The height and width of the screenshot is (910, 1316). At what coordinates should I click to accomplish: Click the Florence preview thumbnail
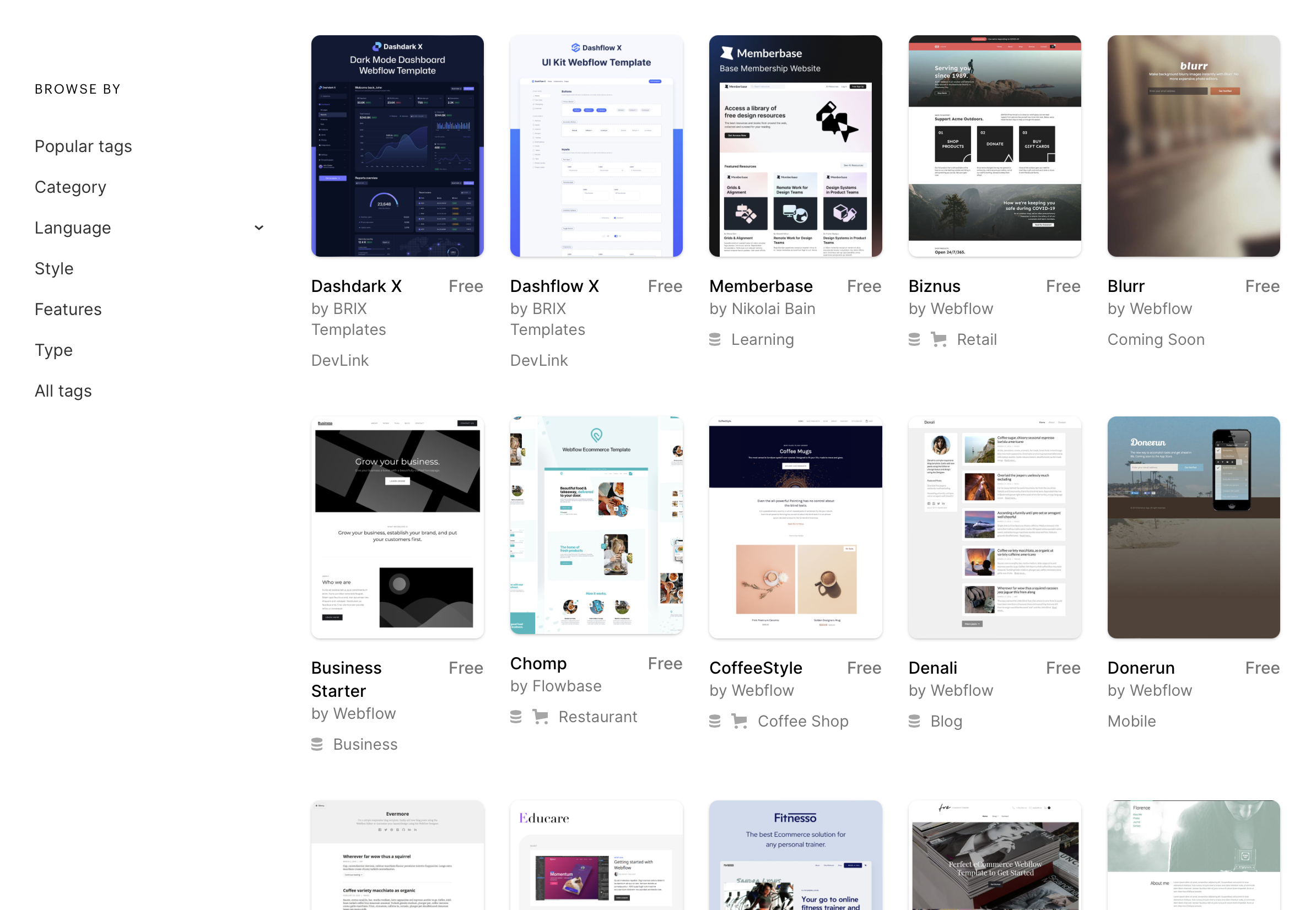point(1193,855)
